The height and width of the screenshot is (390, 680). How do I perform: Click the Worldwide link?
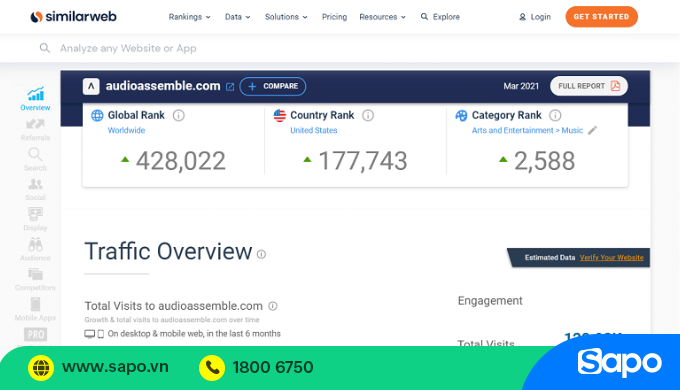(x=126, y=130)
